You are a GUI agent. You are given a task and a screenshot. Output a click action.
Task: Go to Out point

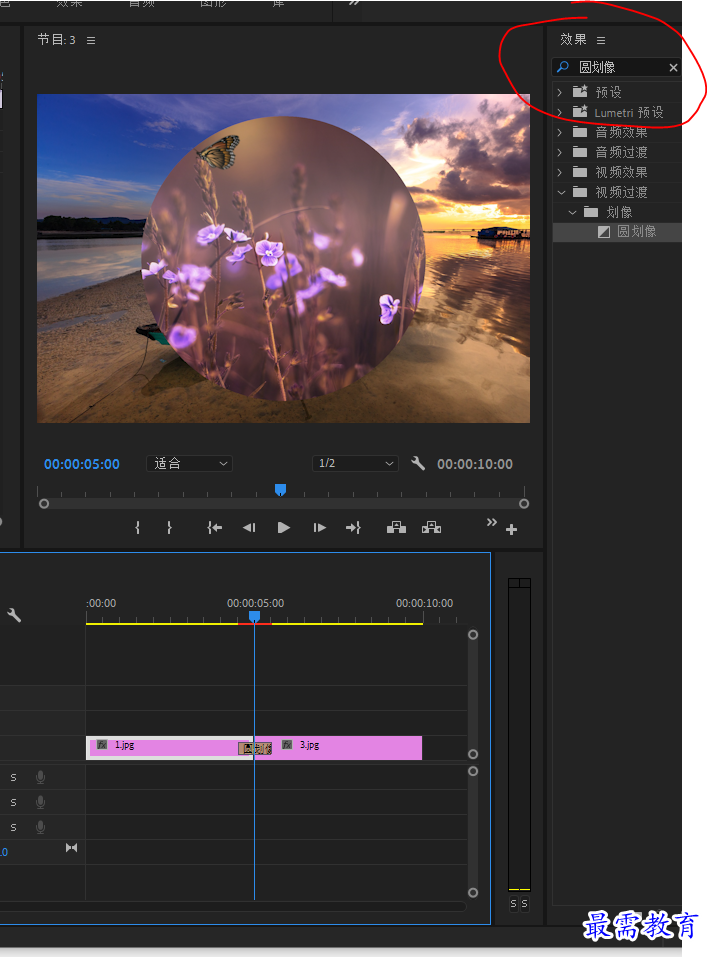(354, 528)
